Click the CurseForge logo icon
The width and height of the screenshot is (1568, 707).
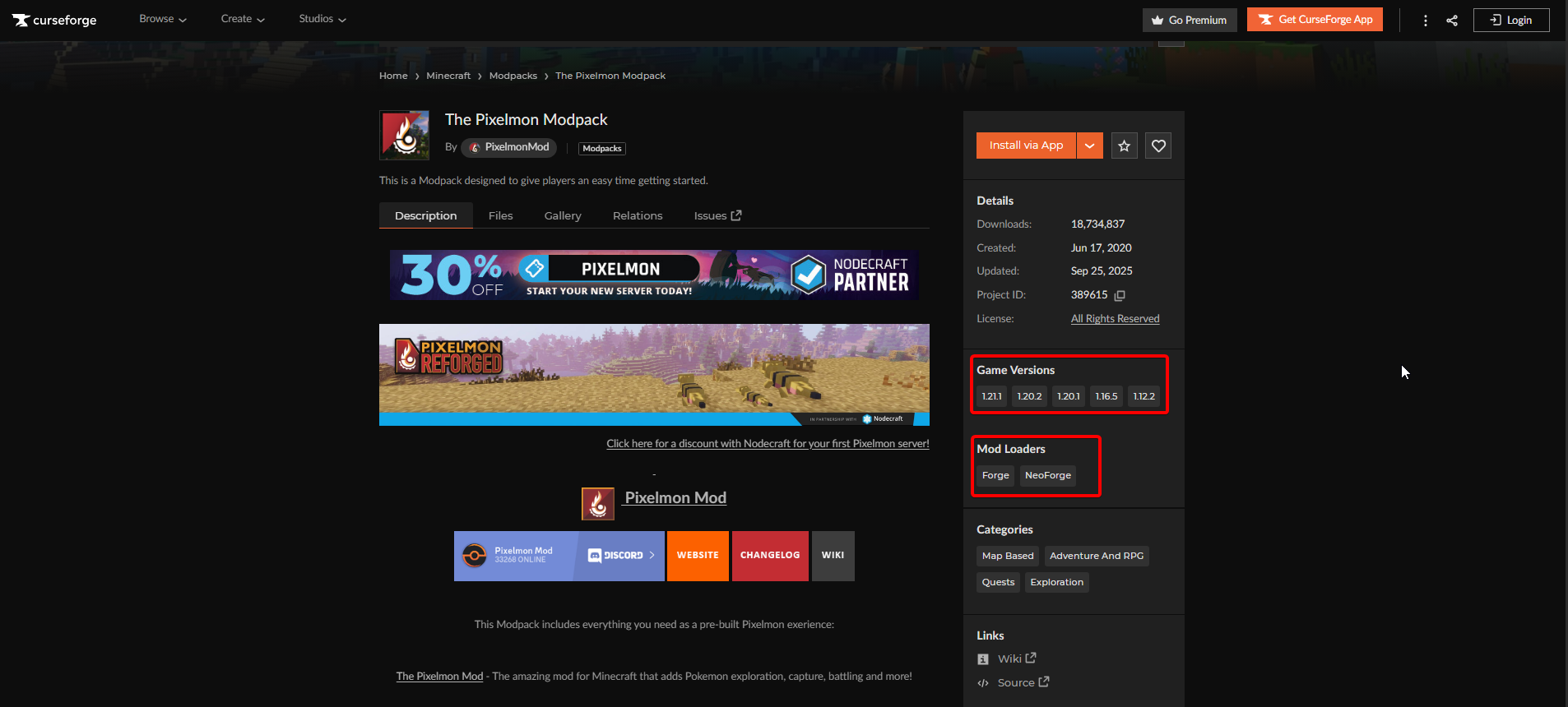tap(21, 20)
